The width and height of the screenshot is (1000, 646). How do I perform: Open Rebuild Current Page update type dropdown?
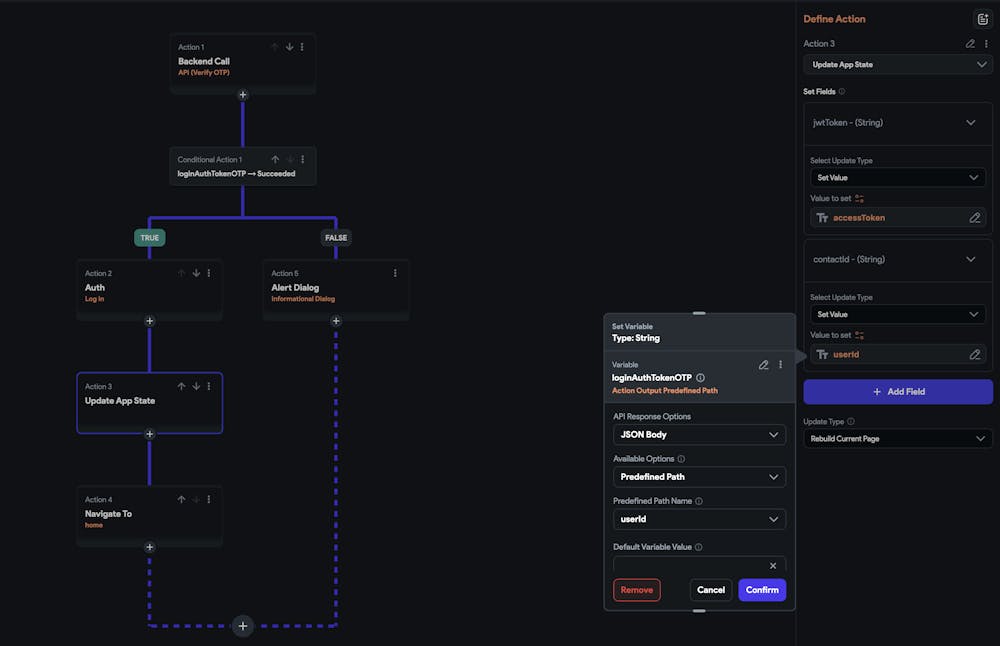click(897, 439)
